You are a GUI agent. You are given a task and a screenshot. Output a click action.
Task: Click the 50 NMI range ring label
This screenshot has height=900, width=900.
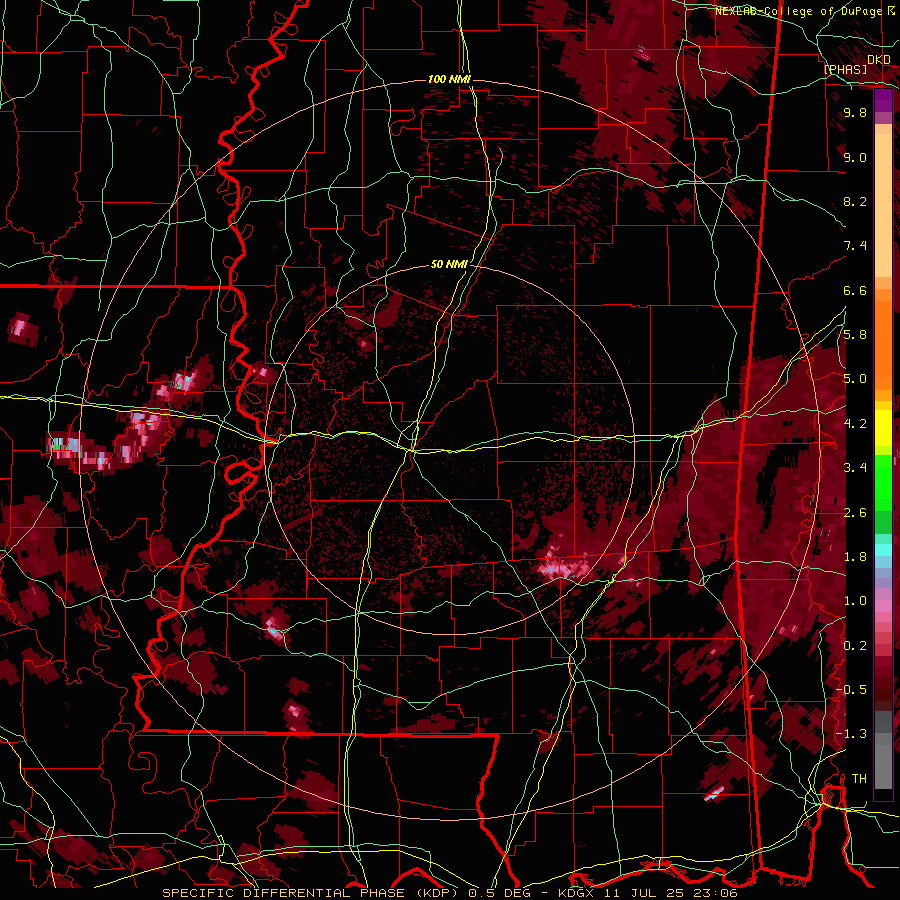click(449, 264)
